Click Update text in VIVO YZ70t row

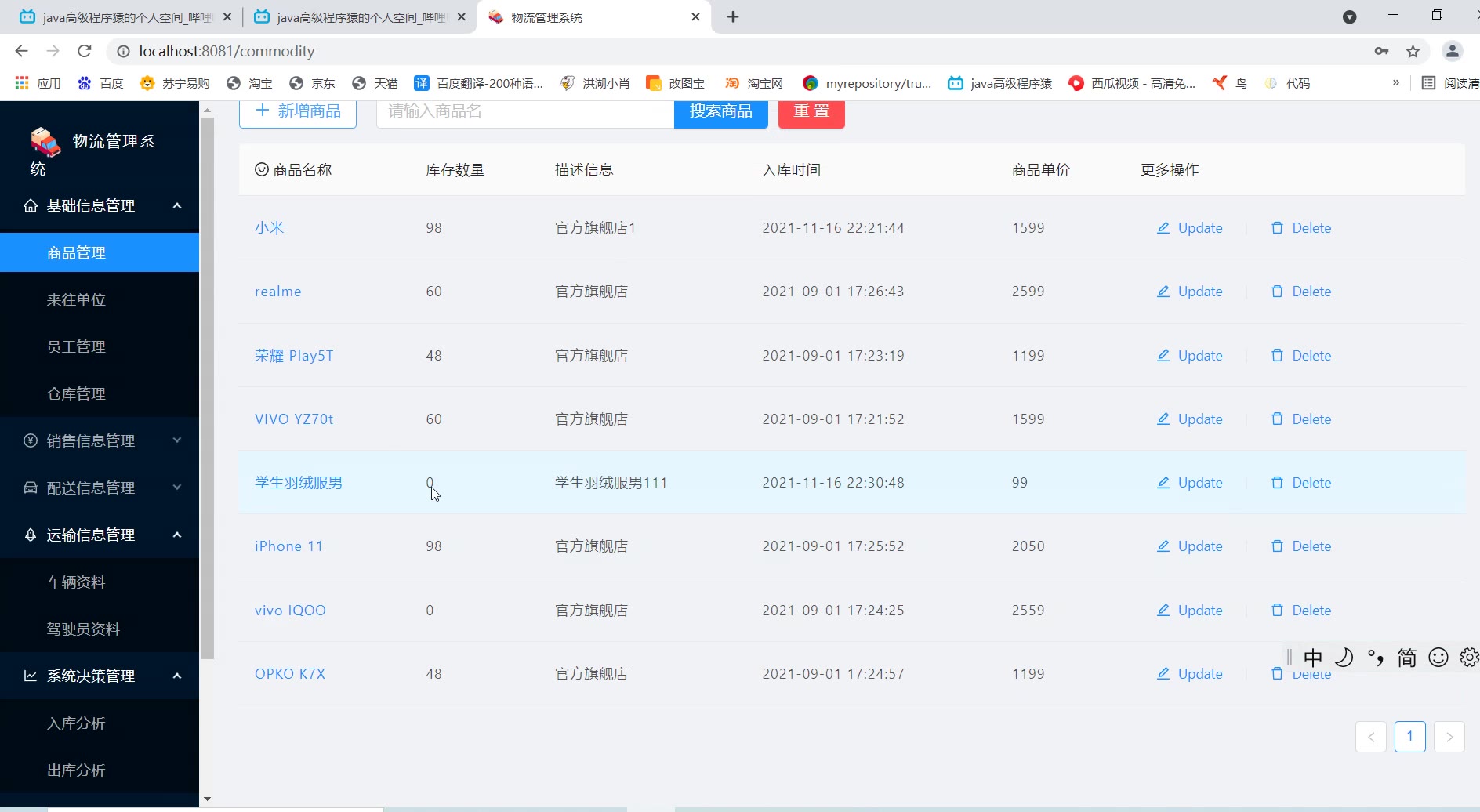click(x=1200, y=419)
